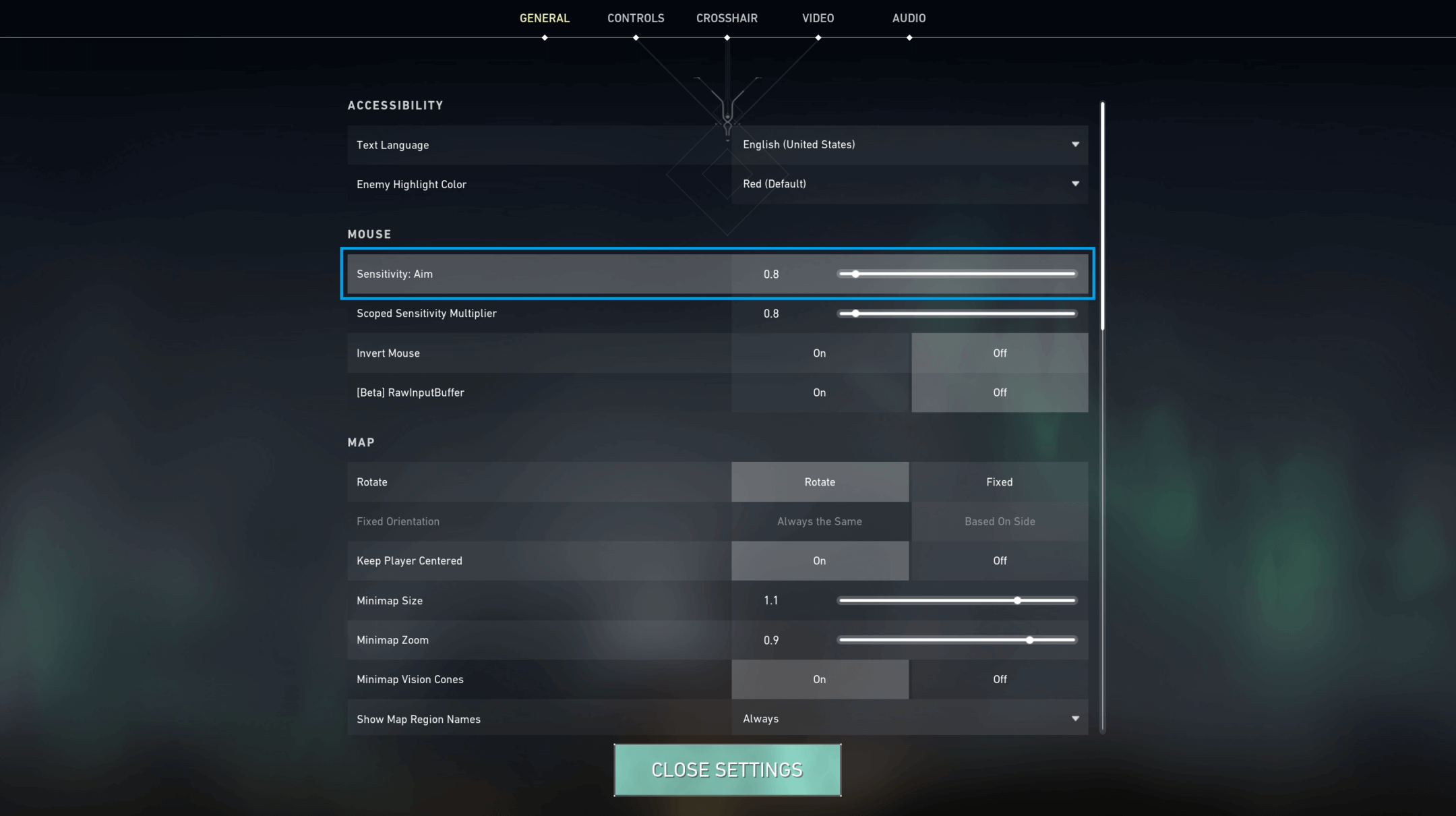Click CLOSE SETTINGS button
The image size is (1456, 816).
(x=728, y=769)
